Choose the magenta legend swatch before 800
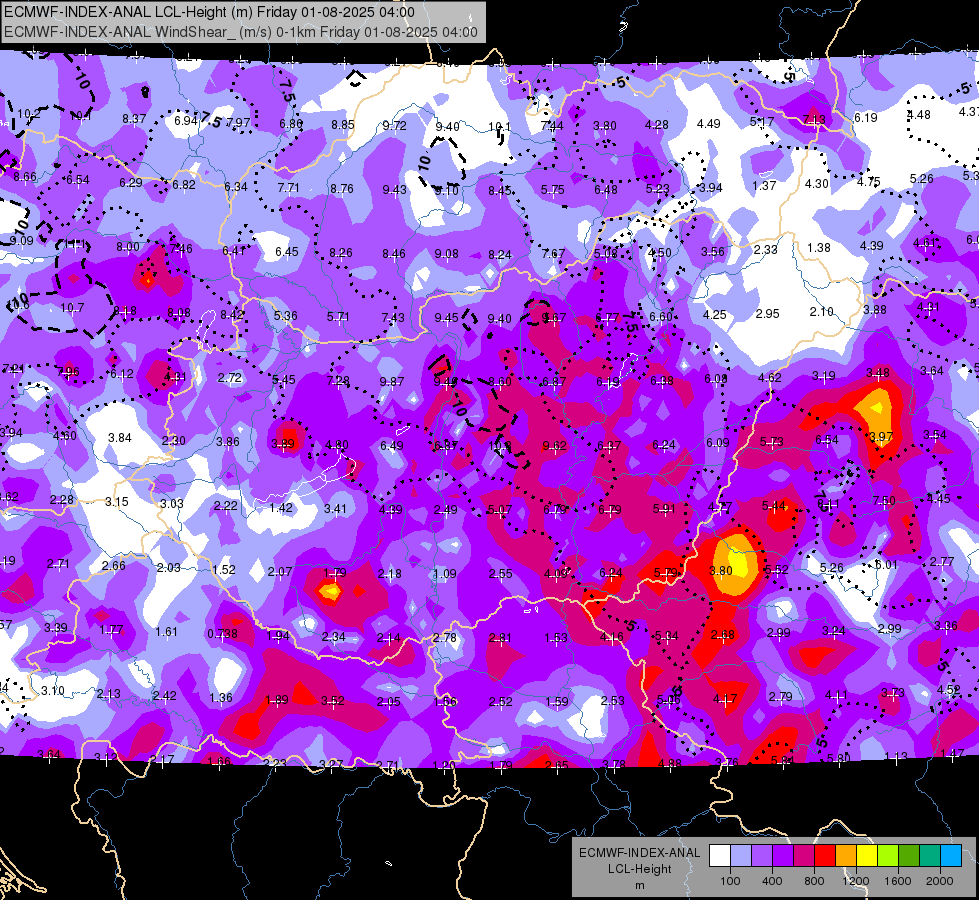 coord(804,856)
